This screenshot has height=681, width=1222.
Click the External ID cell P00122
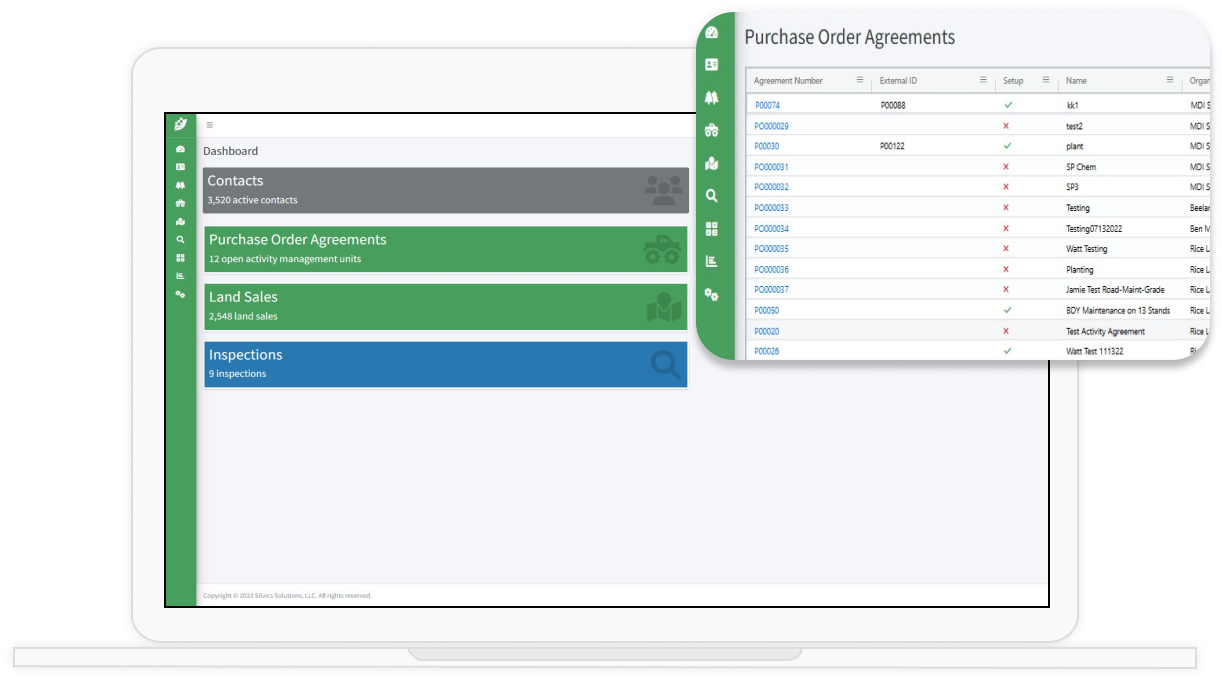coord(893,146)
